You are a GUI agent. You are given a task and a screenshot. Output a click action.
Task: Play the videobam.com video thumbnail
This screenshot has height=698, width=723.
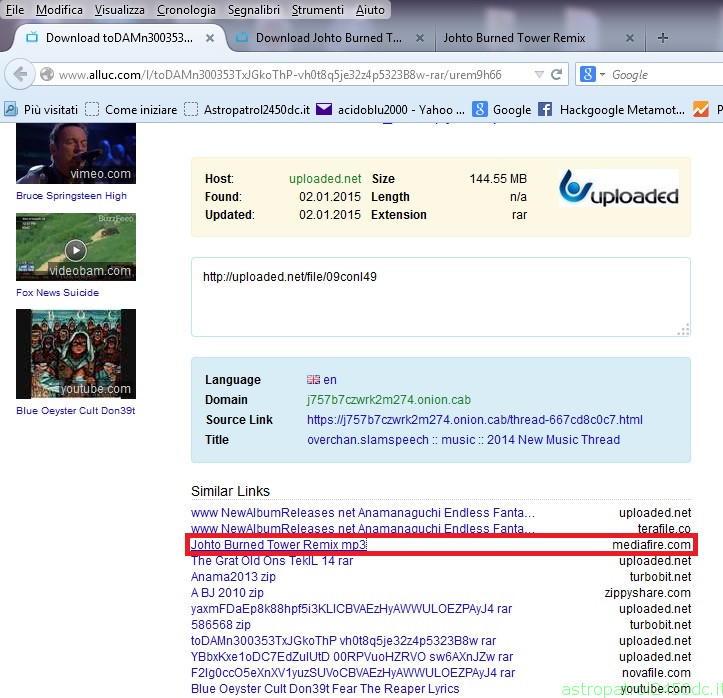click(76, 247)
